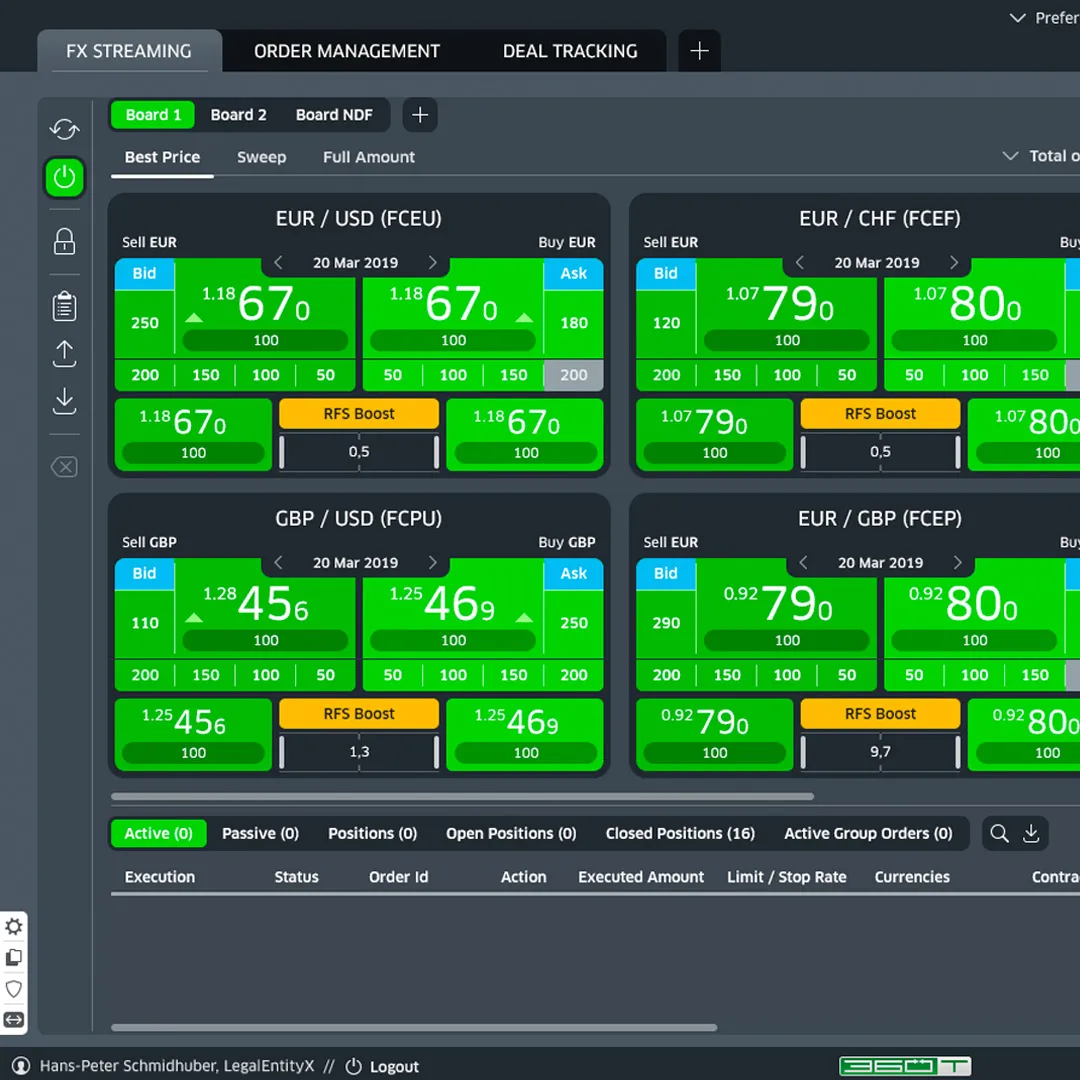Viewport: 1080px width, 1080px height.
Task: Go to next date on GBP/USD tile
Action: click(433, 563)
